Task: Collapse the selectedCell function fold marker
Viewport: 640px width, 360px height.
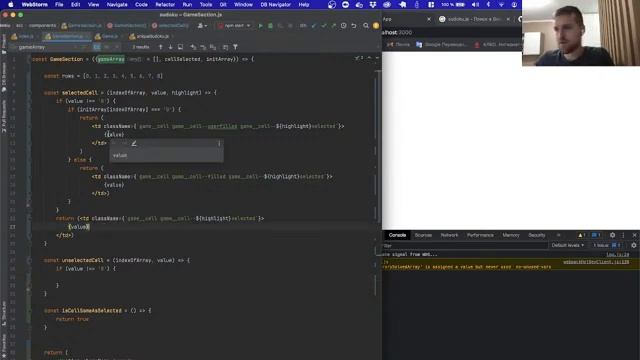Action: [29, 93]
